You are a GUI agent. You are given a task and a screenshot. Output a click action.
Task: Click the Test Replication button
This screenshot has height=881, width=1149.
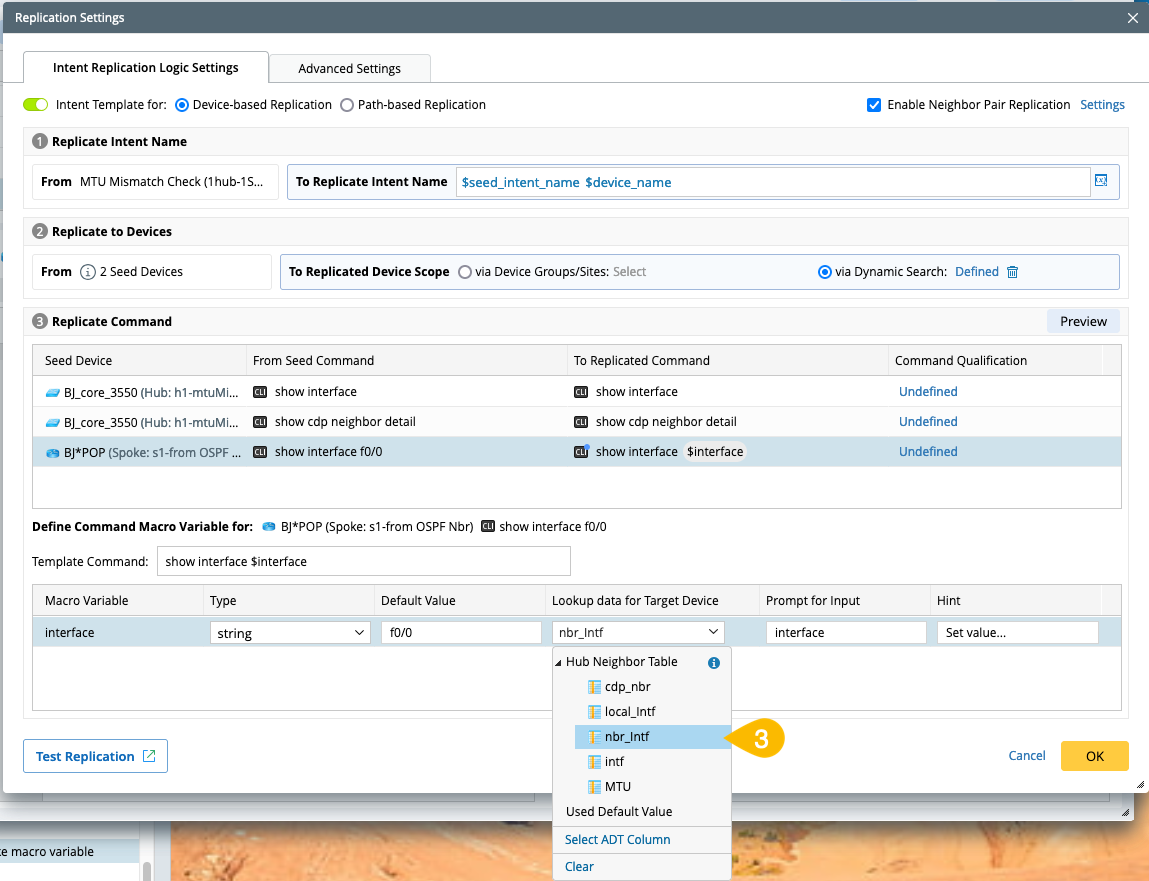pos(95,757)
